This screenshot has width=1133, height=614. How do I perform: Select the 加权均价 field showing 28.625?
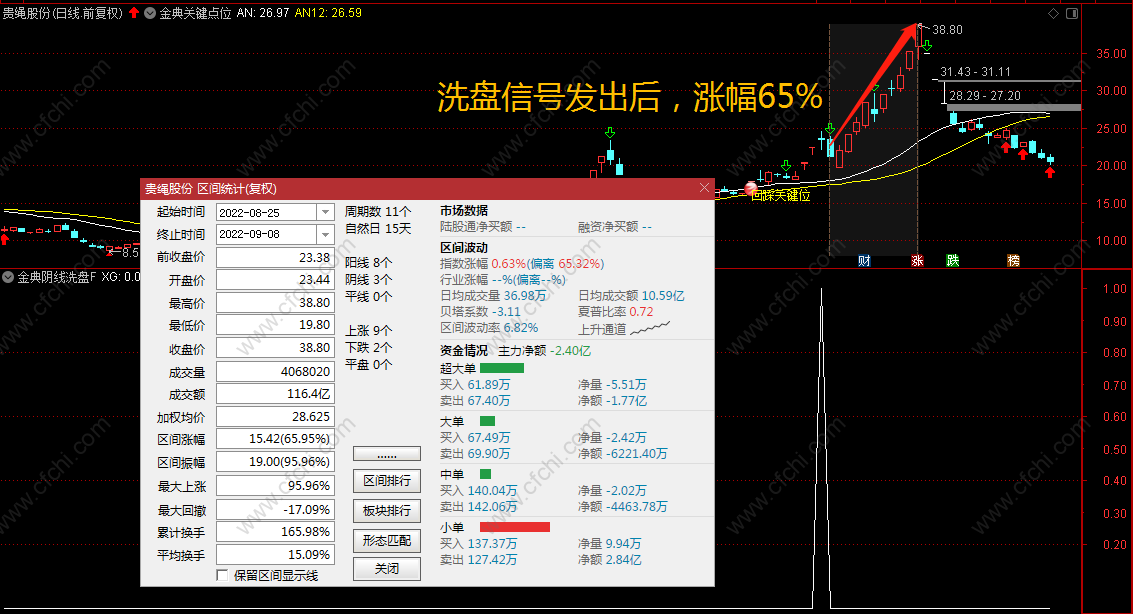(275, 417)
